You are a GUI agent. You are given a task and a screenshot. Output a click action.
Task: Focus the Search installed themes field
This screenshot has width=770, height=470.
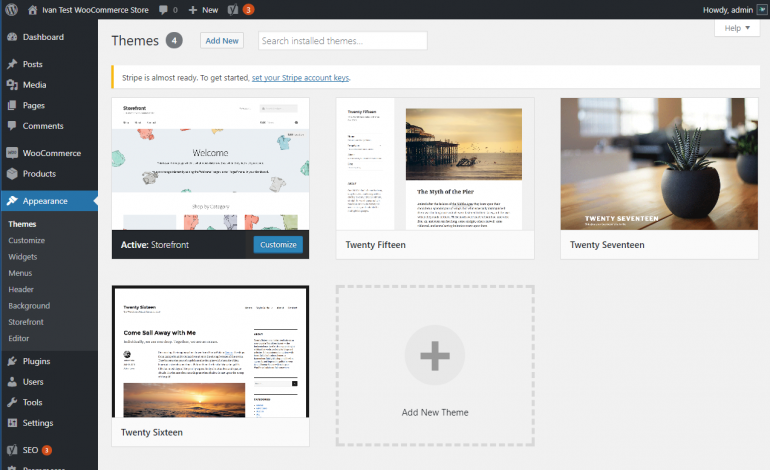pos(343,41)
